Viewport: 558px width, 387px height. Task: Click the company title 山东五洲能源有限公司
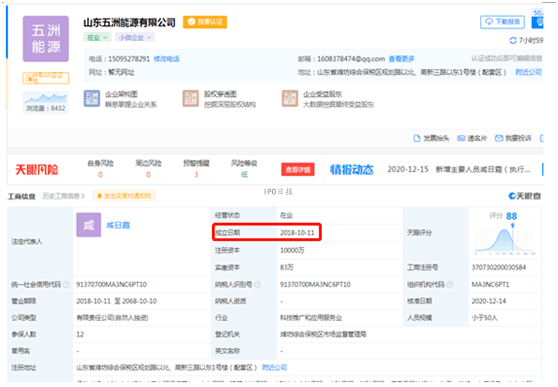(x=130, y=22)
